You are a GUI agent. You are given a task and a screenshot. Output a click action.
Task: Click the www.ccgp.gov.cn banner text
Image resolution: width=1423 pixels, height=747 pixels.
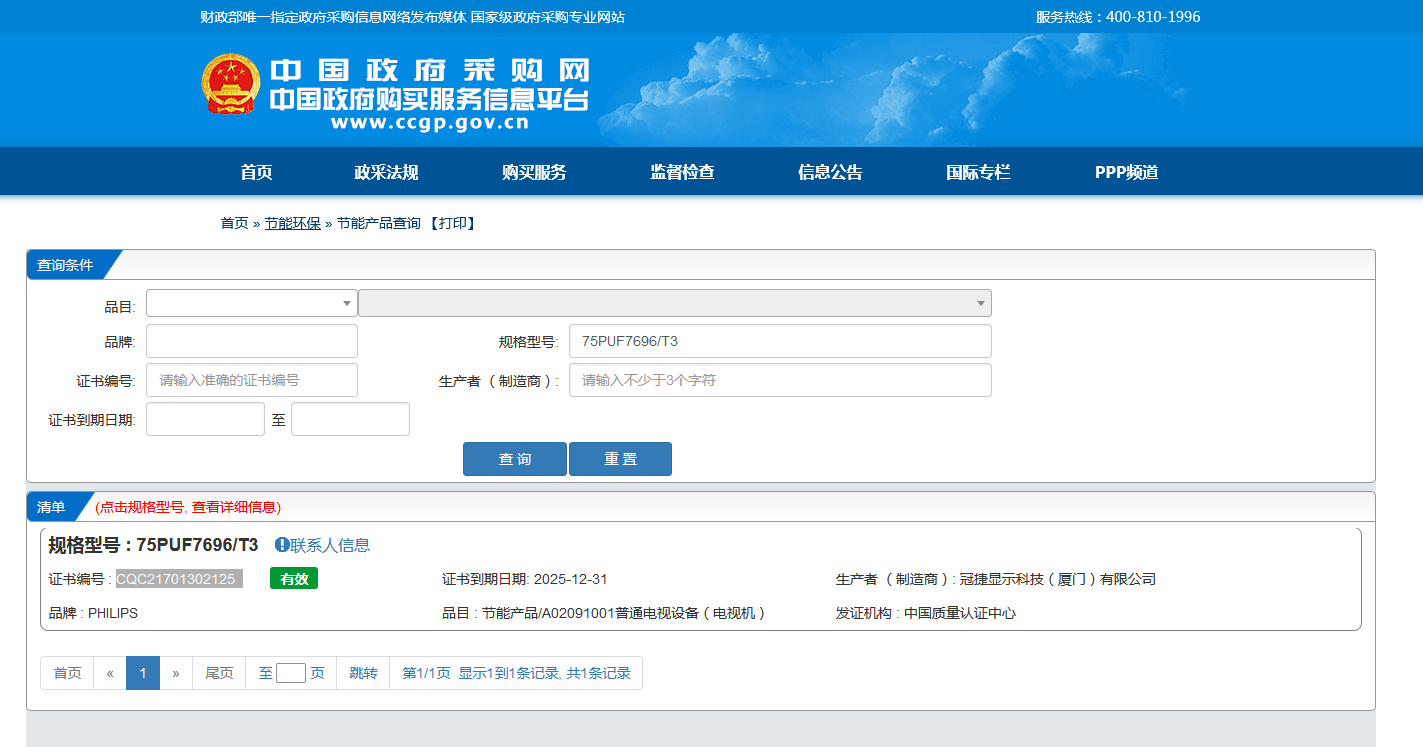point(429,124)
